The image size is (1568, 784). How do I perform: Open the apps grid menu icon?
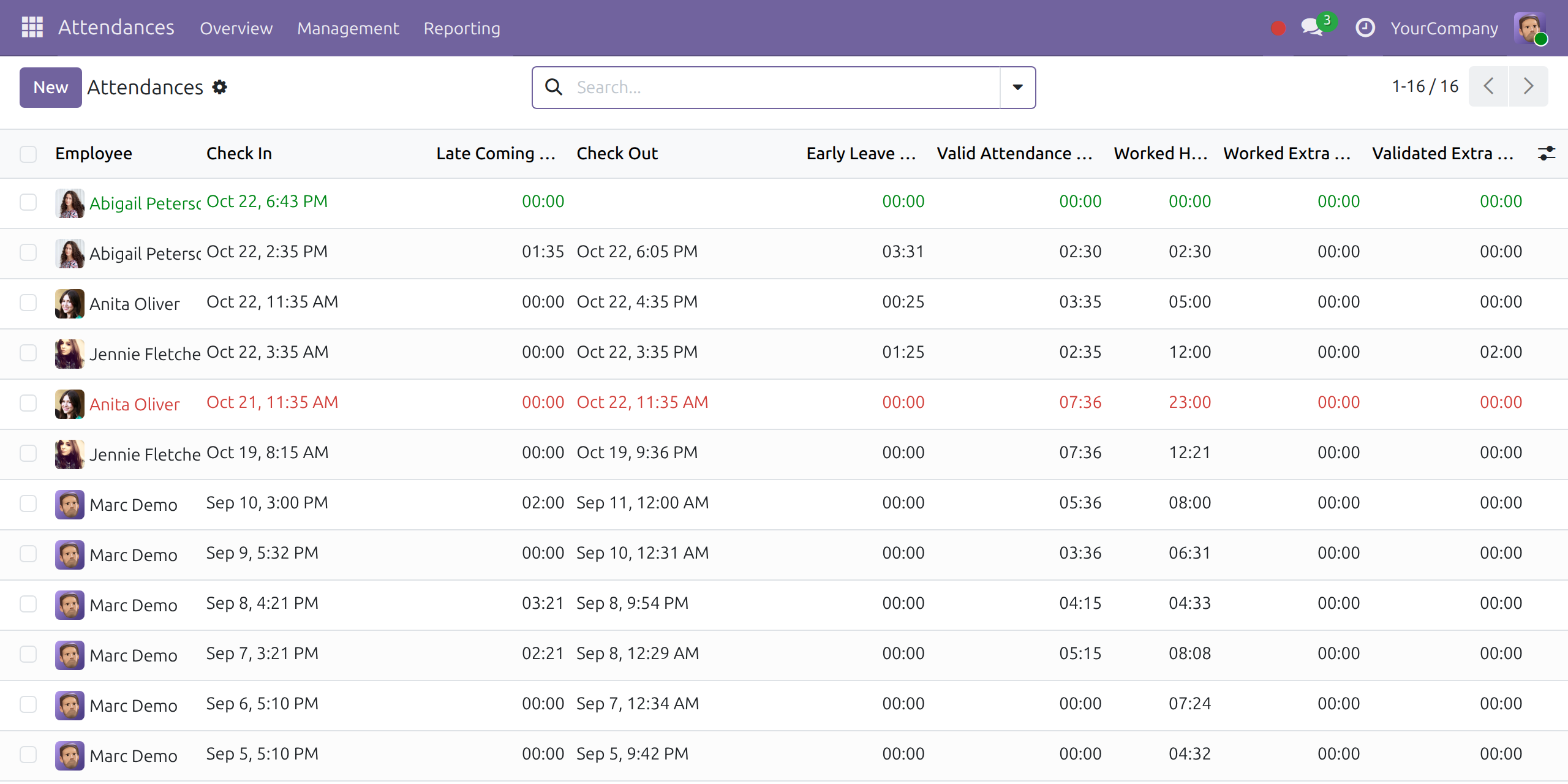click(x=32, y=28)
